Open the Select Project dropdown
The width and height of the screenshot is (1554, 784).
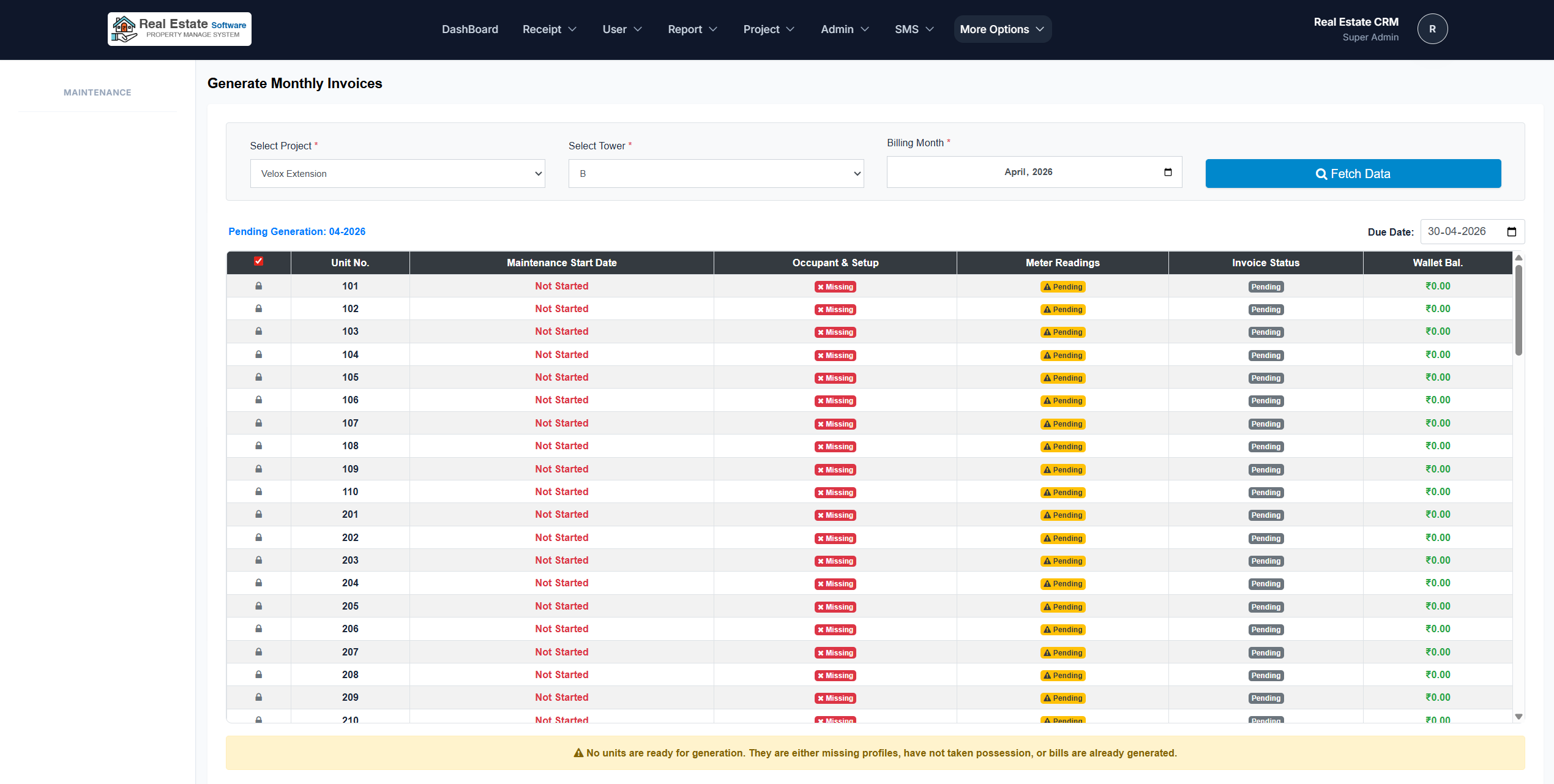pos(397,174)
